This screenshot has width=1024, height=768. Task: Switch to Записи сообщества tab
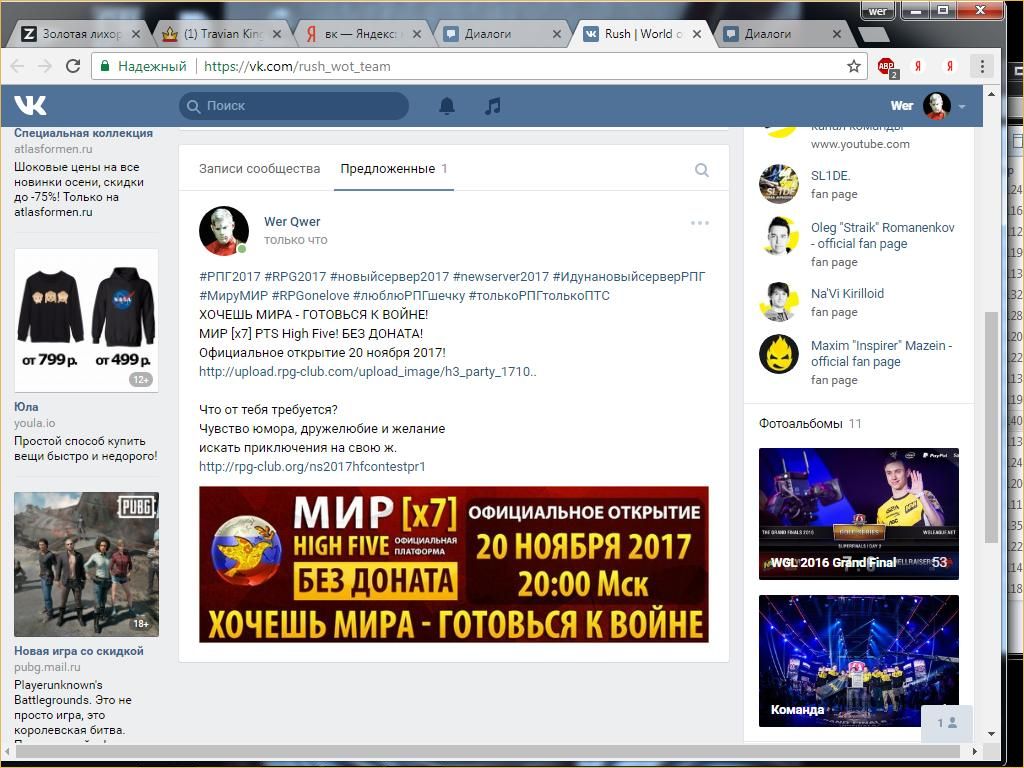[x=259, y=169]
